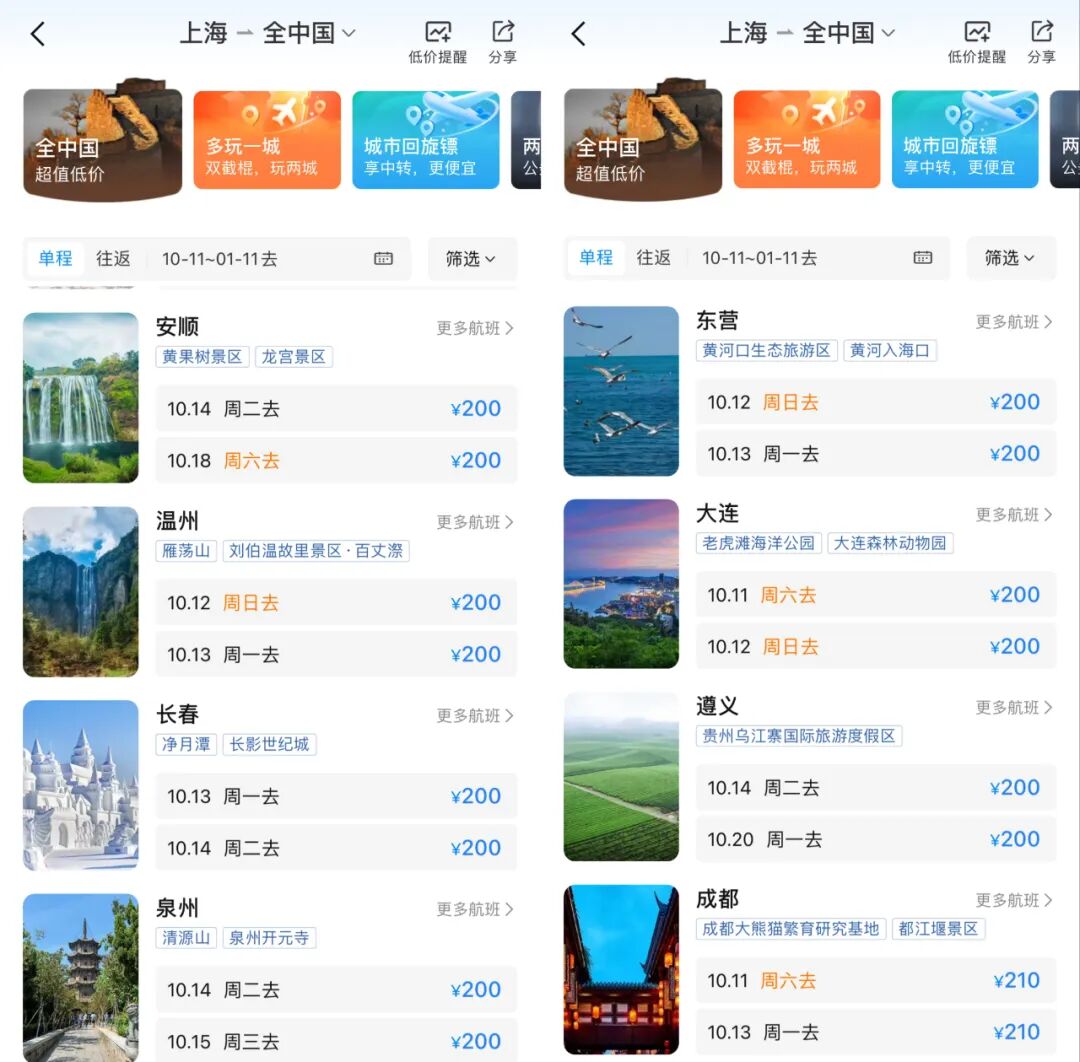Switch to the 往返 (round trip) tab
Image resolution: width=1080 pixels, height=1062 pixels.
[x=114, y=258]
